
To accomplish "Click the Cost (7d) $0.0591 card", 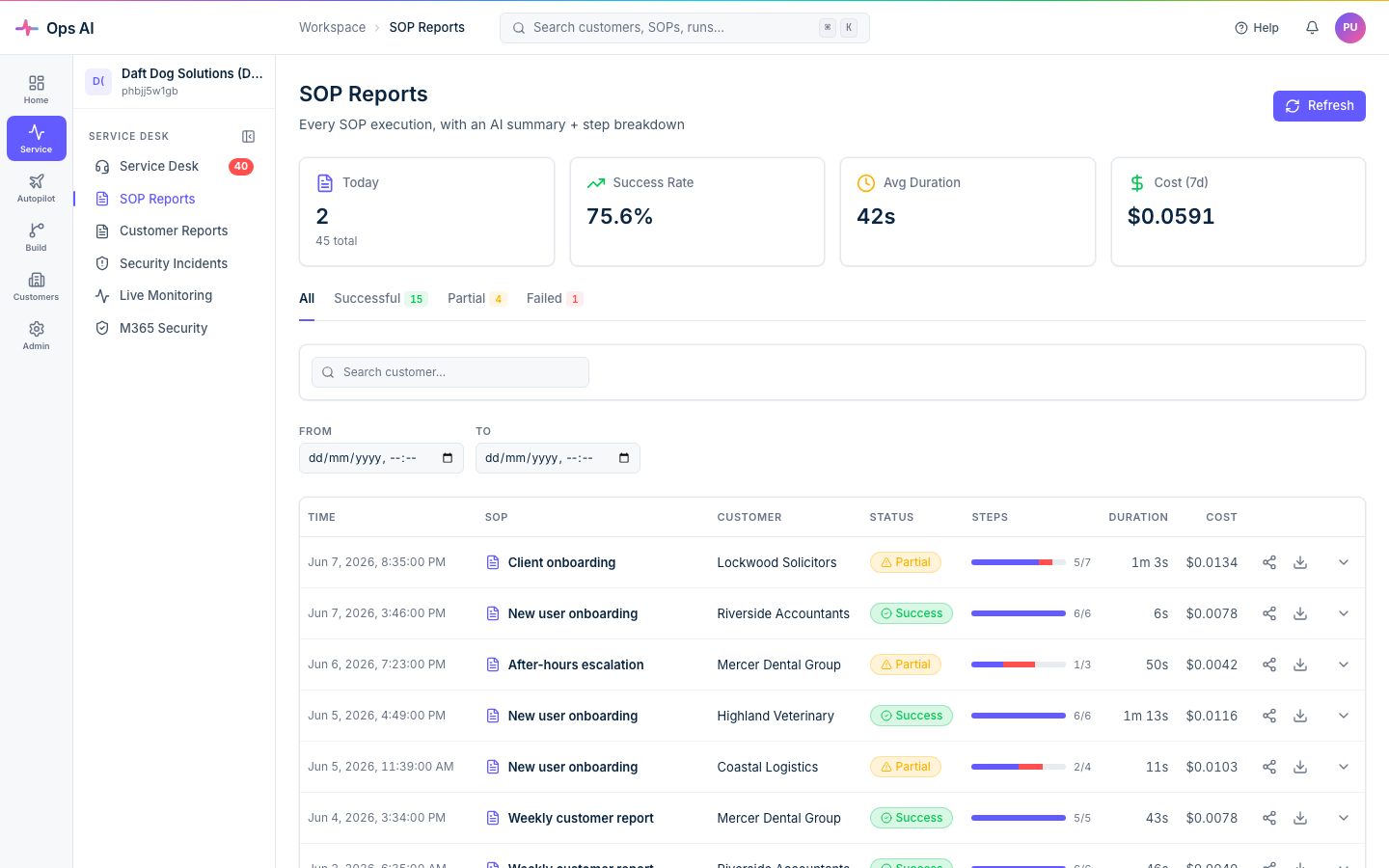I will pos(1239,212).
